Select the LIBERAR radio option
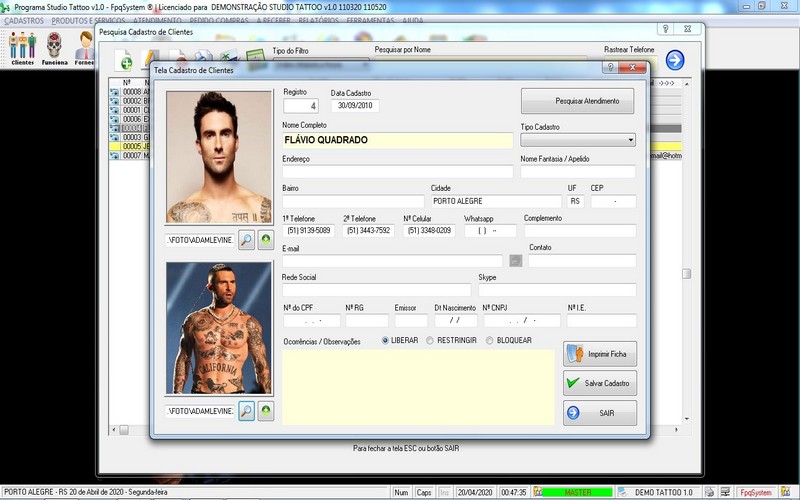Screen dimensions: 800x500 [x=385, y=340]
